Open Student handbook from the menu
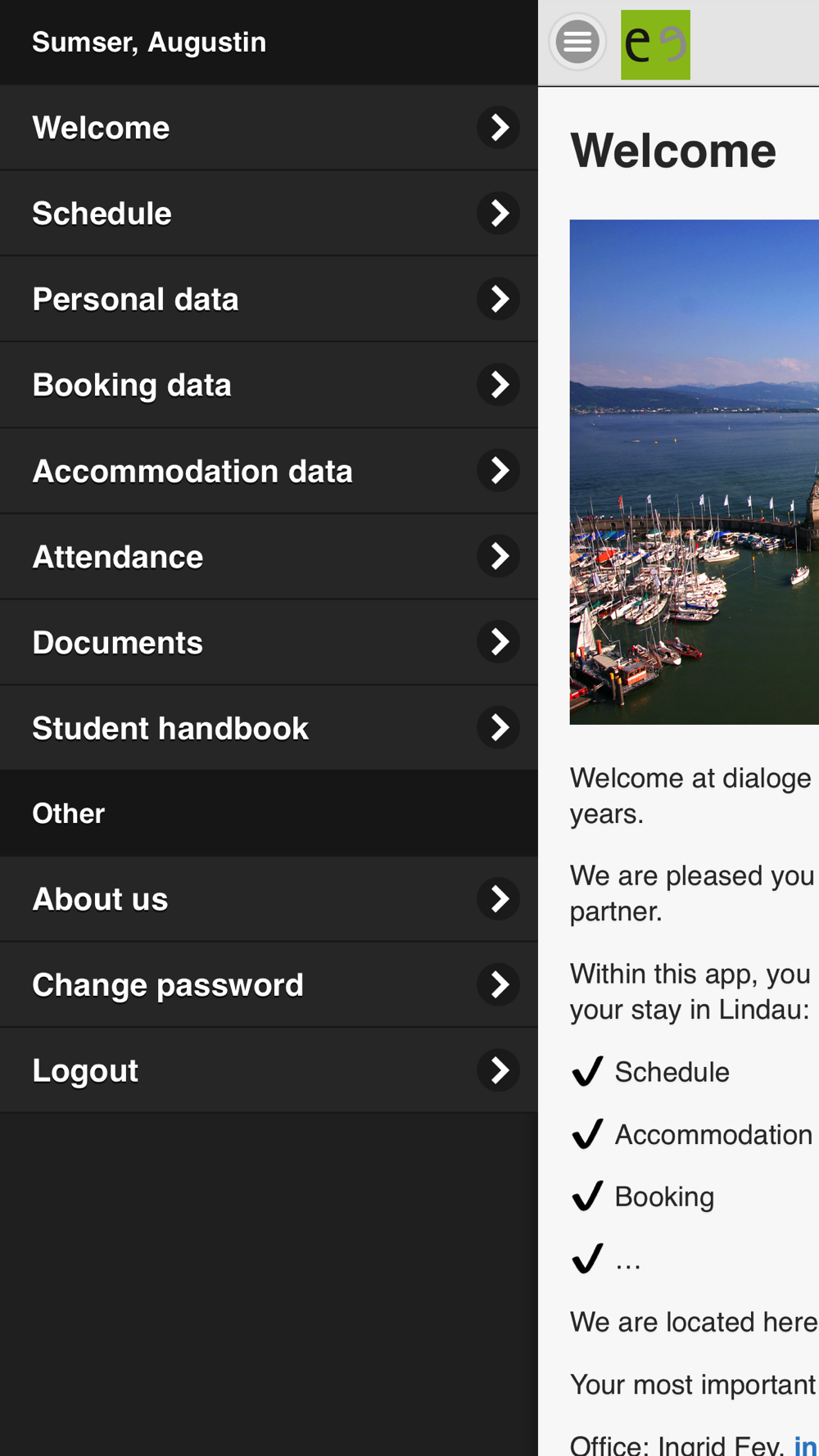The width and height of the screenshot is (819, 1456). tap(269, 728)
